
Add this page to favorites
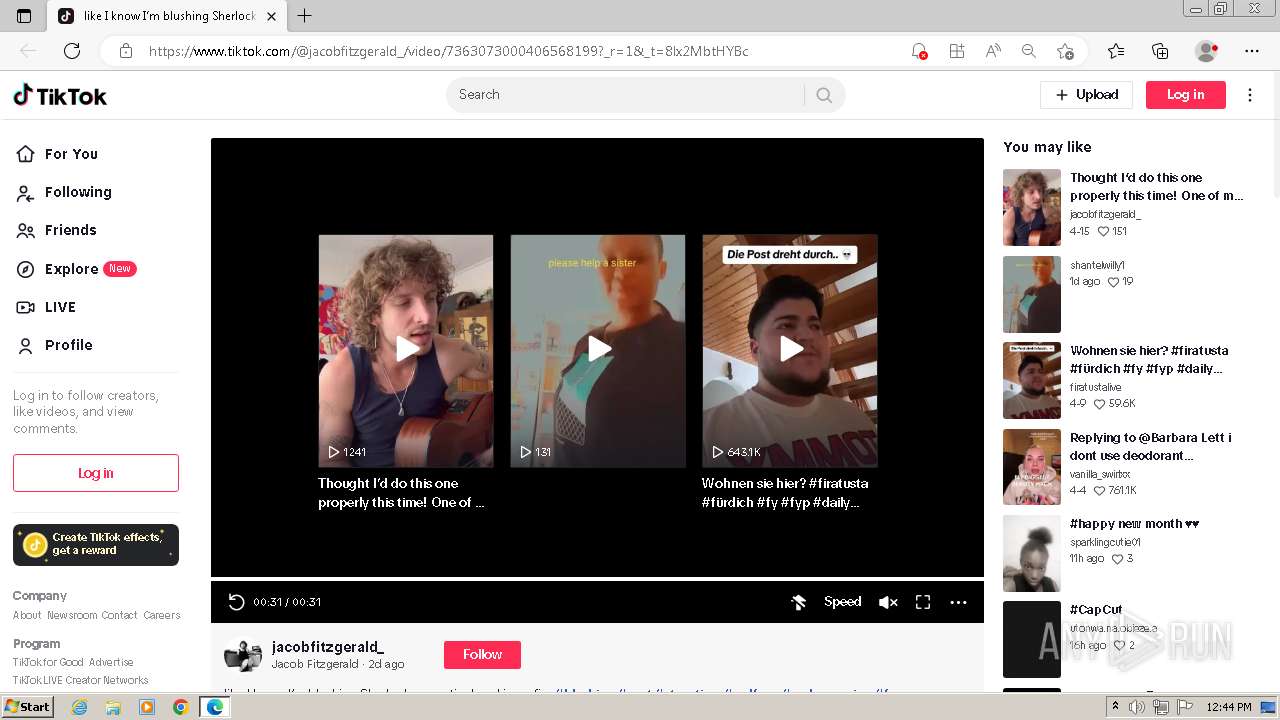point(1065,51)
